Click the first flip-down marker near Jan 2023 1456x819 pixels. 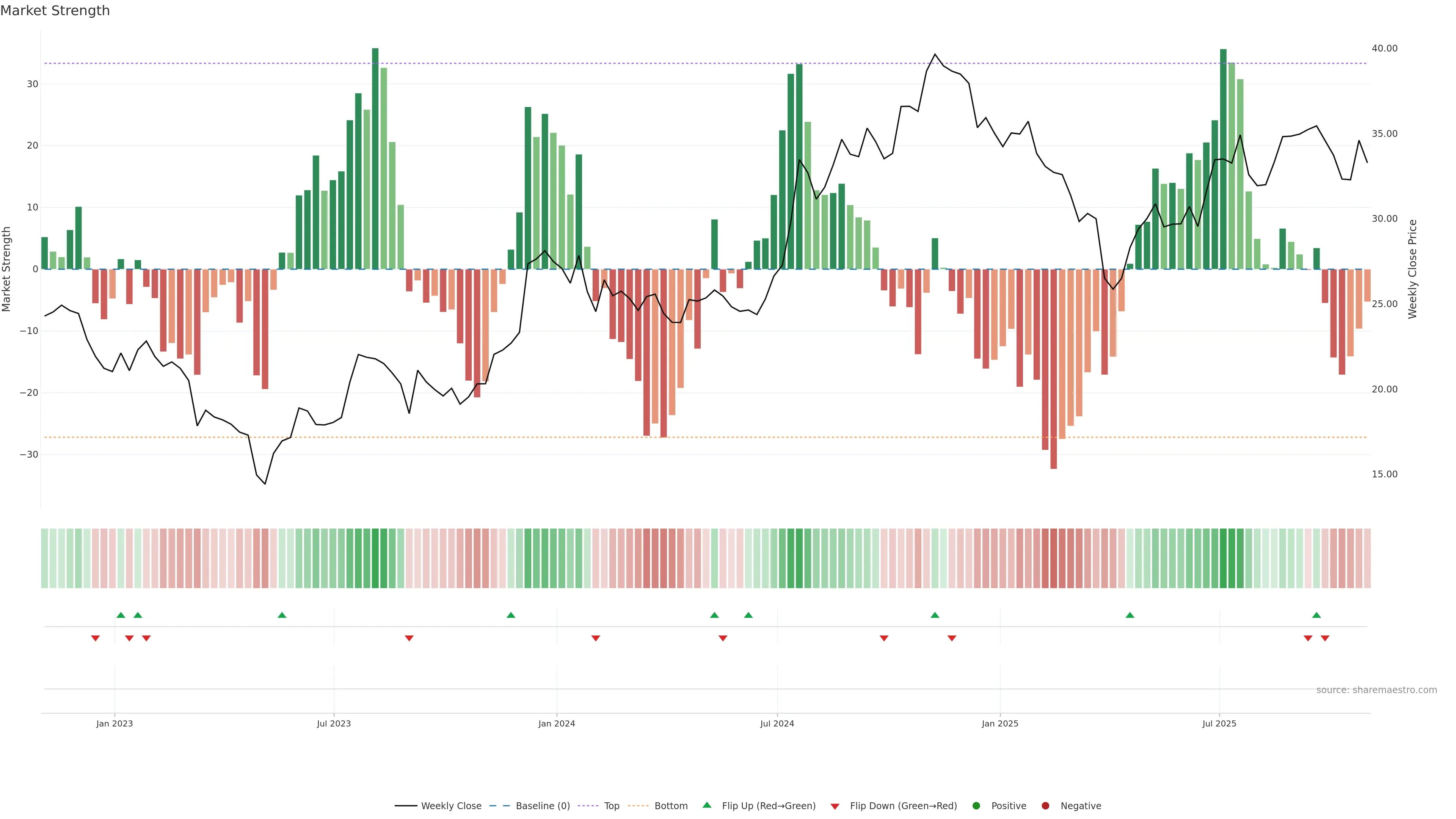95,638
